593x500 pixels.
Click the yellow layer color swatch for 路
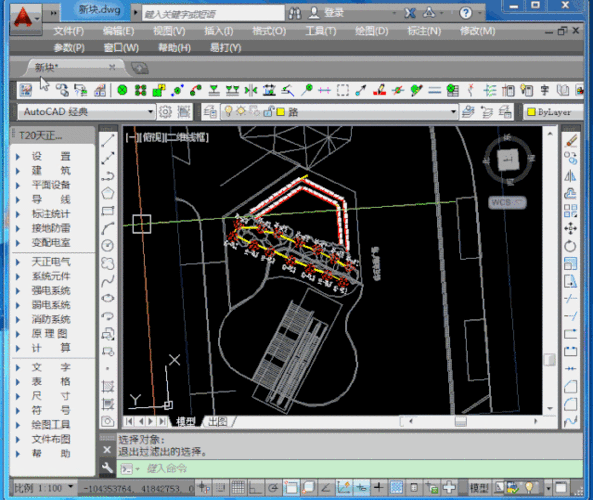click(x=281, y=112)
